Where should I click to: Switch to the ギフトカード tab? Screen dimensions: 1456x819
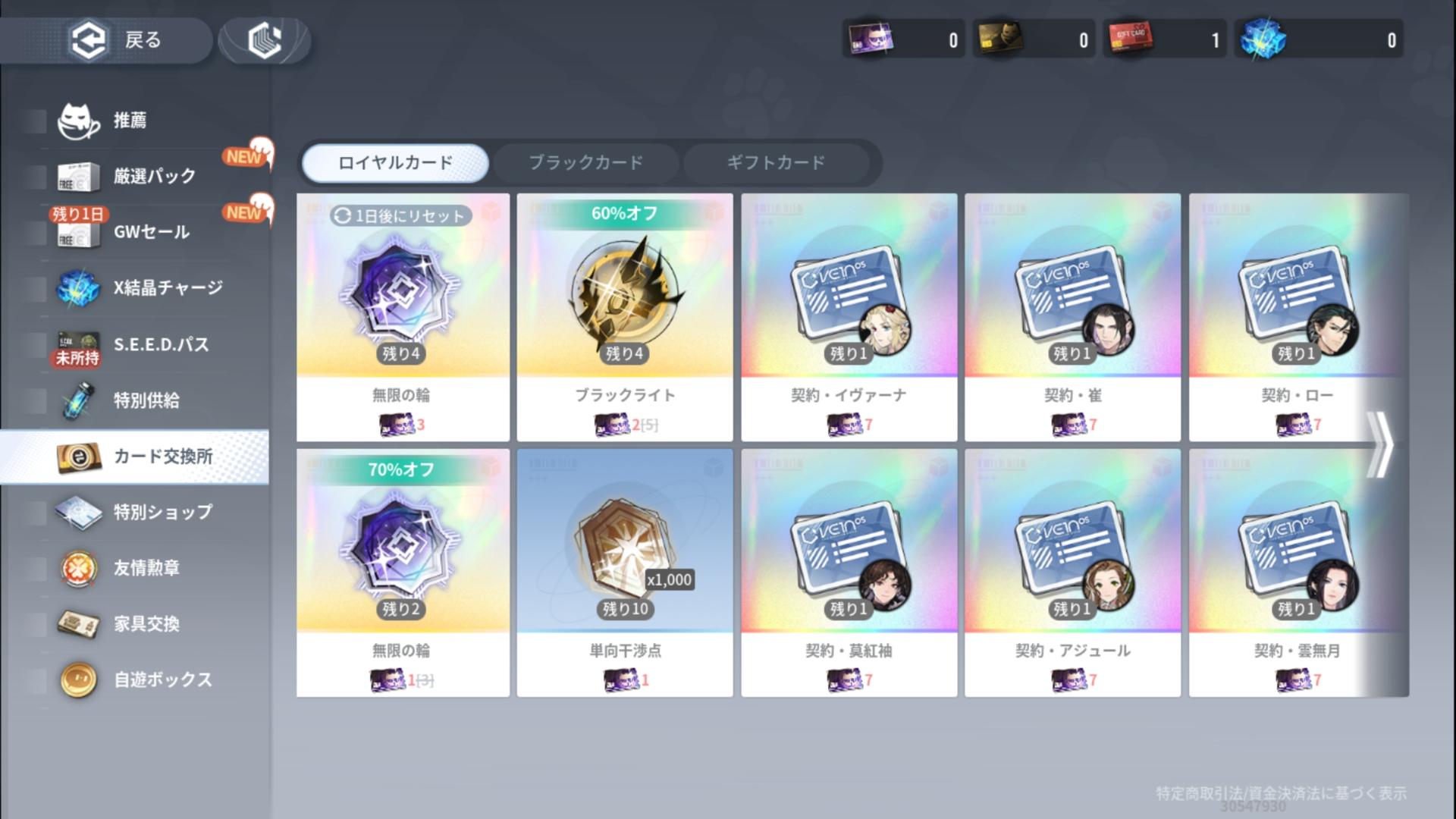click(776, 162)
